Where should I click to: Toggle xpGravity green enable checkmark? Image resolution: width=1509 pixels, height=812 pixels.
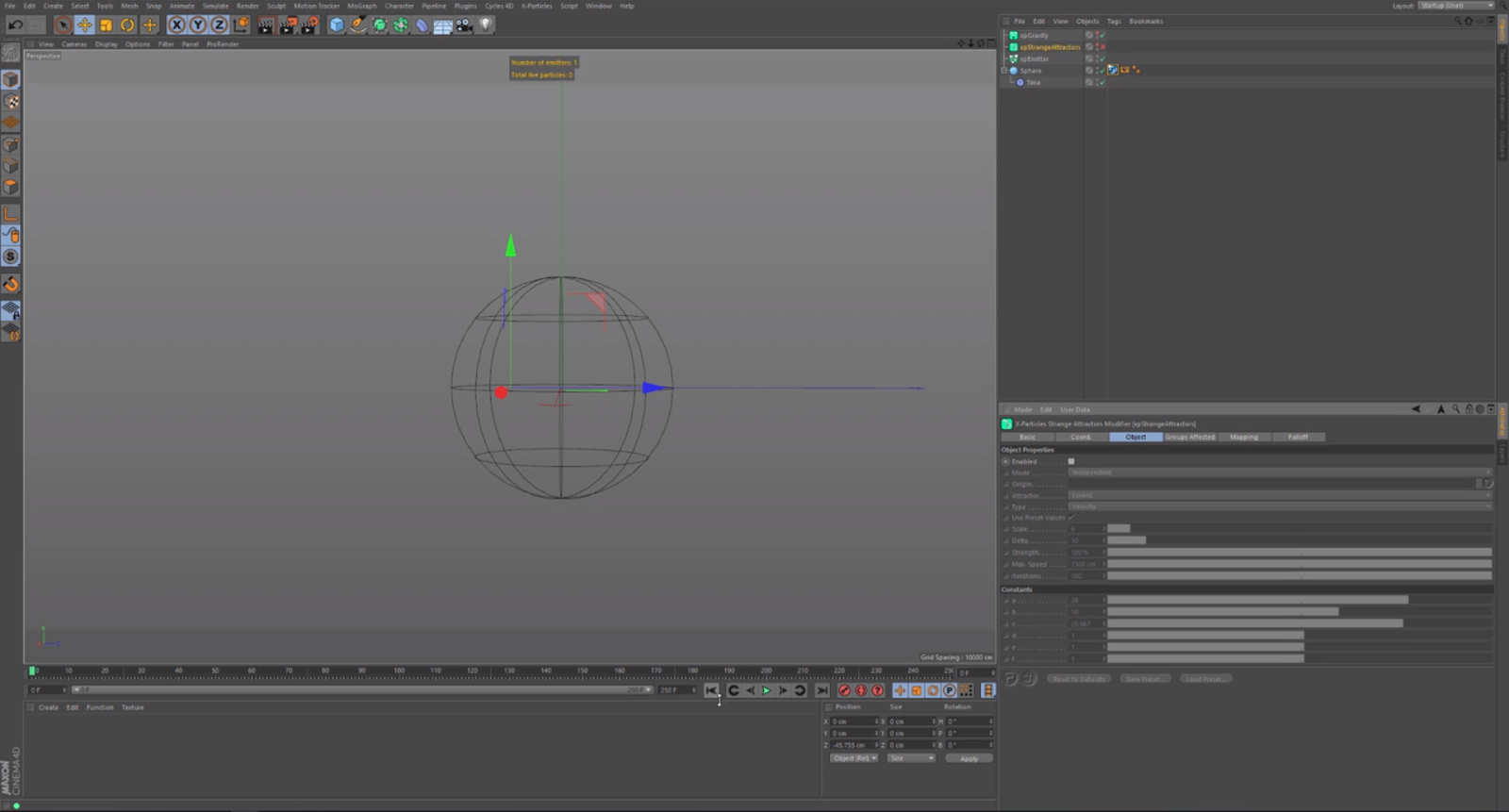[x=1102, y=35]
